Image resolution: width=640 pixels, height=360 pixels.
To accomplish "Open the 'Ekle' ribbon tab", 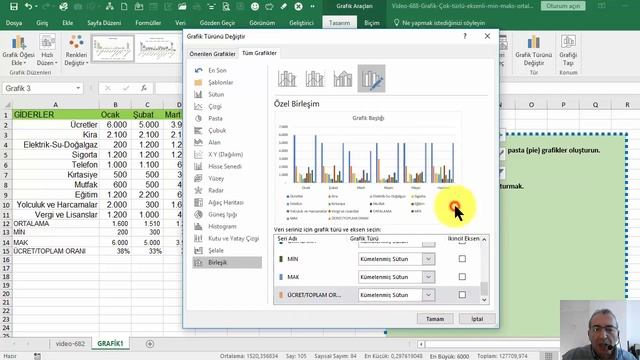I will coord(68,23).
